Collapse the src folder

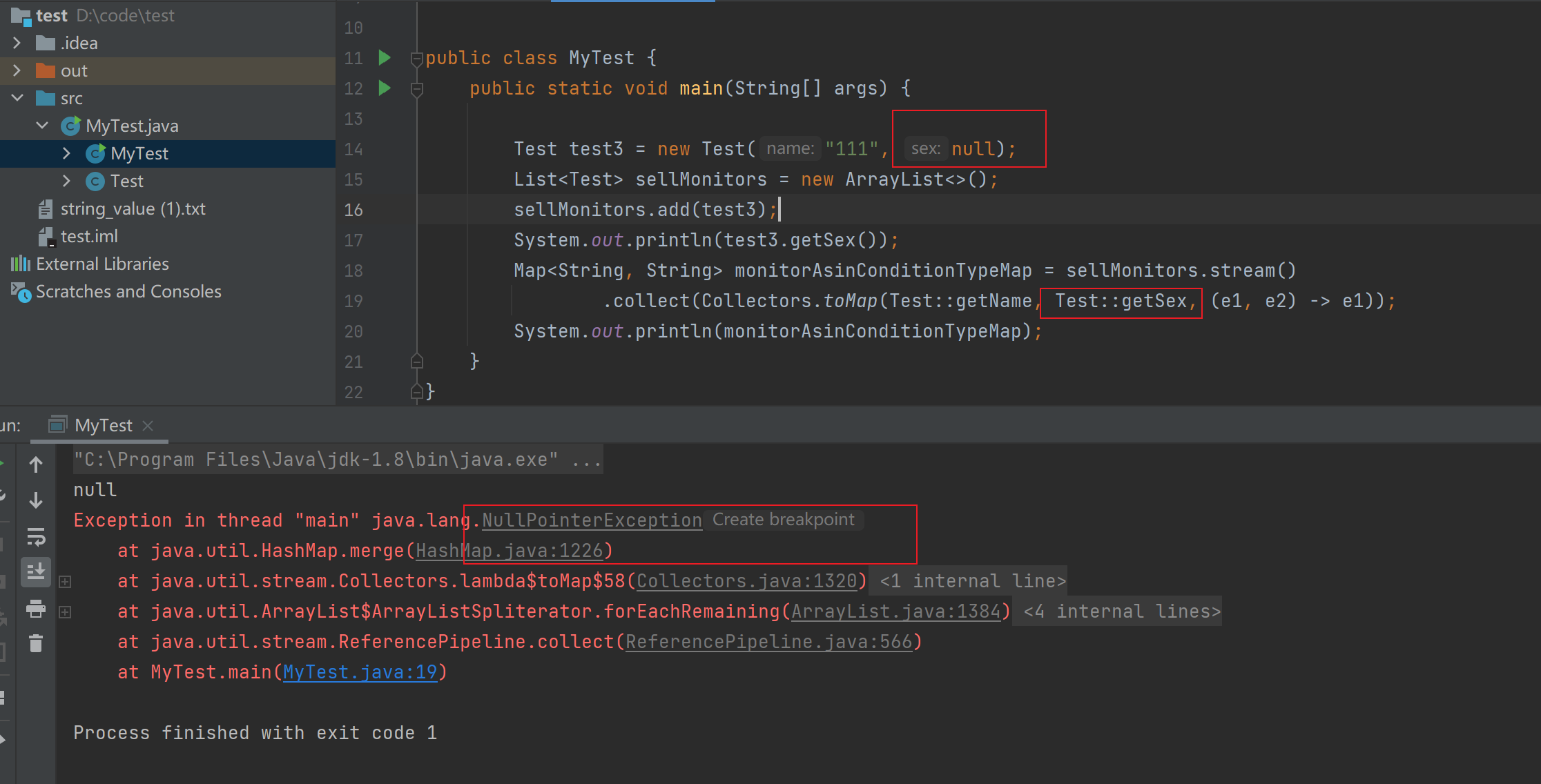tap(17, 99)
